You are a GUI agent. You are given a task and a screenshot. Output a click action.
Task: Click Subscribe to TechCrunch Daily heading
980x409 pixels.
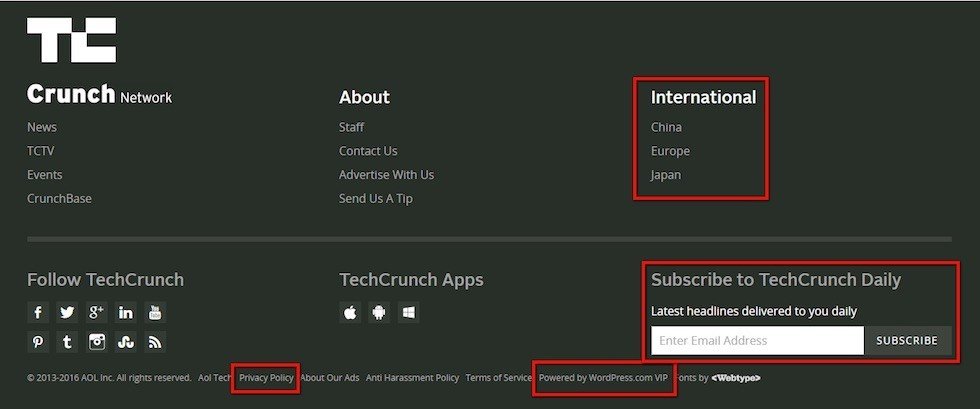point(776,280)
